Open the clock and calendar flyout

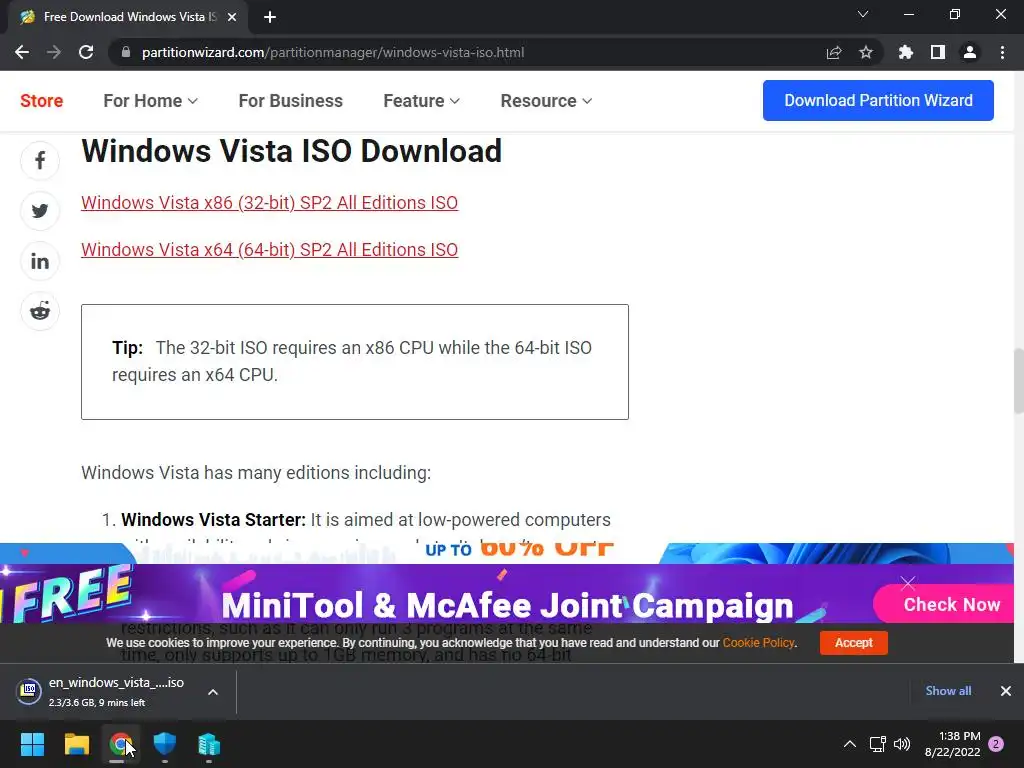(953, 744)
